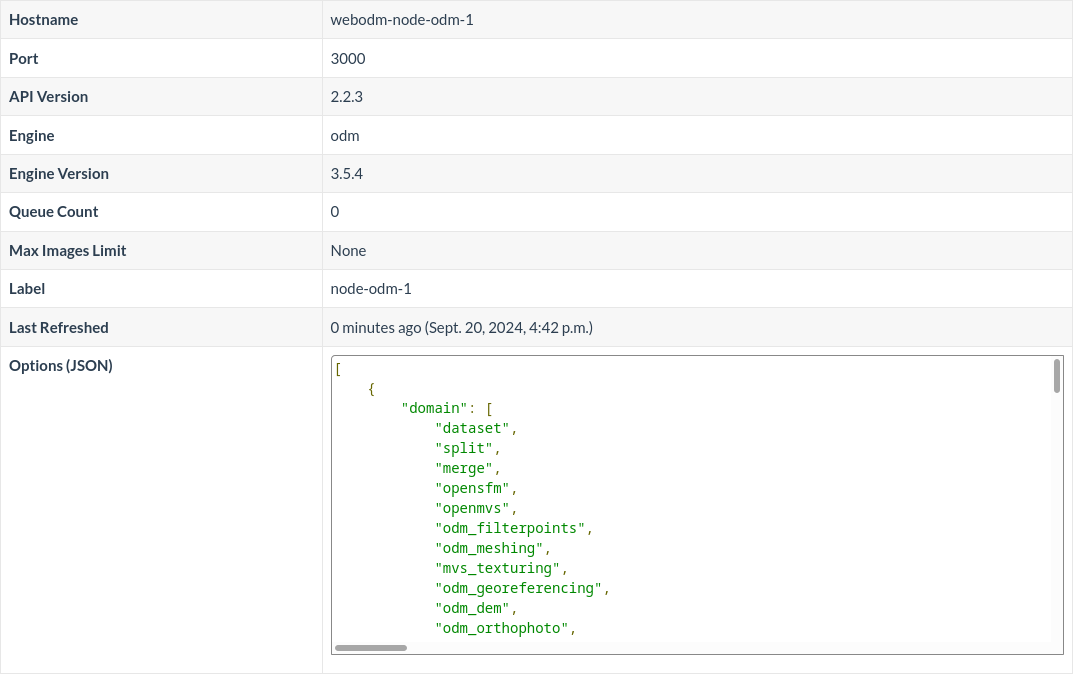
Task: Click the domain key in the JSON
Action: pyautogui.click(x=436, y=408)
